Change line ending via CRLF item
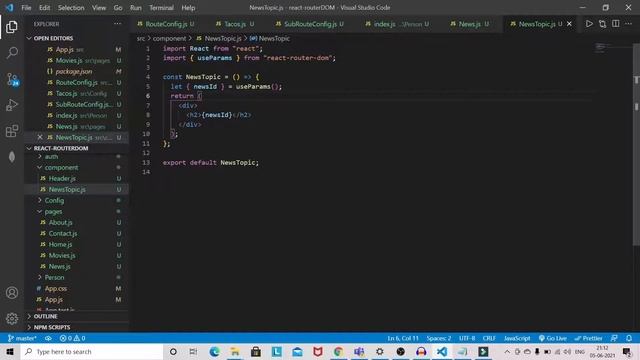Viewport: 640px width, 360px height. pyautogui.click(x=489, y=338)
